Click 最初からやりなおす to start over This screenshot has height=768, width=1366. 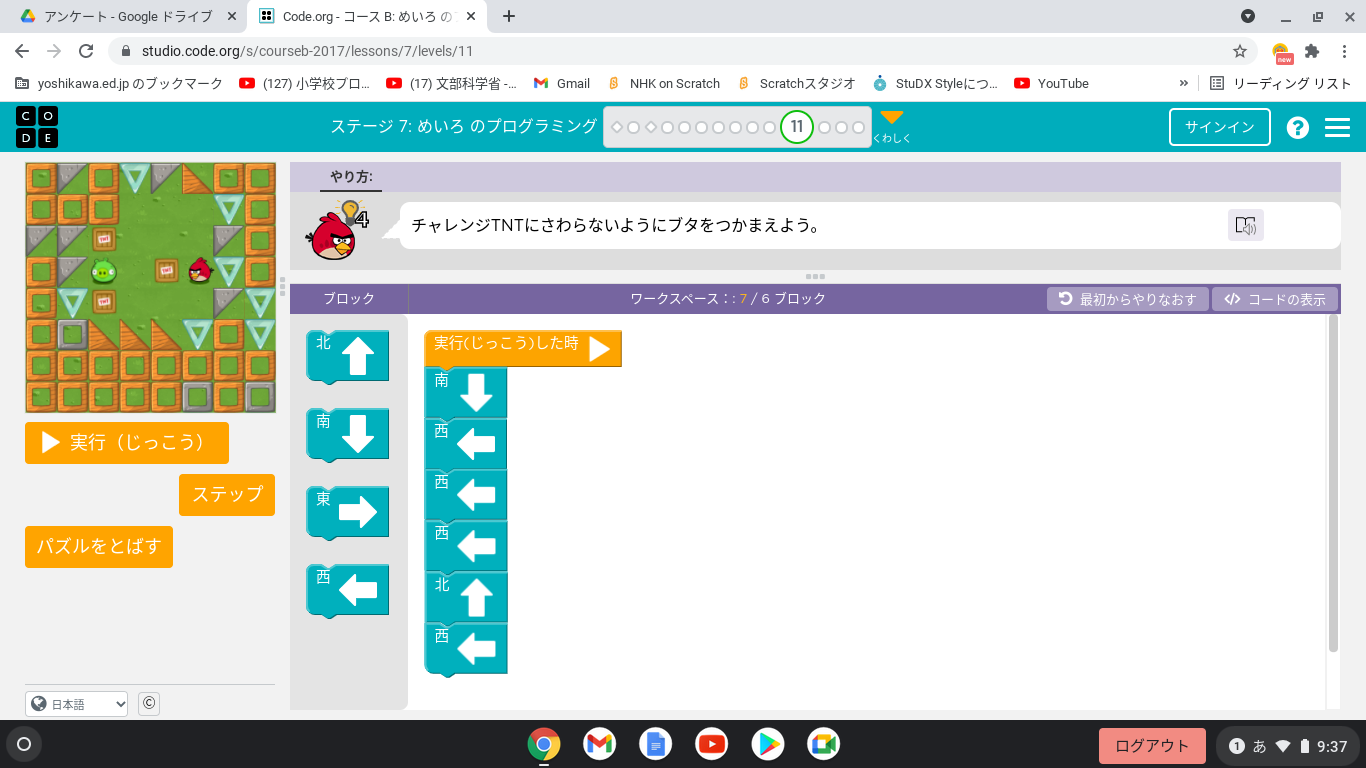click(x=1128, y=299)
